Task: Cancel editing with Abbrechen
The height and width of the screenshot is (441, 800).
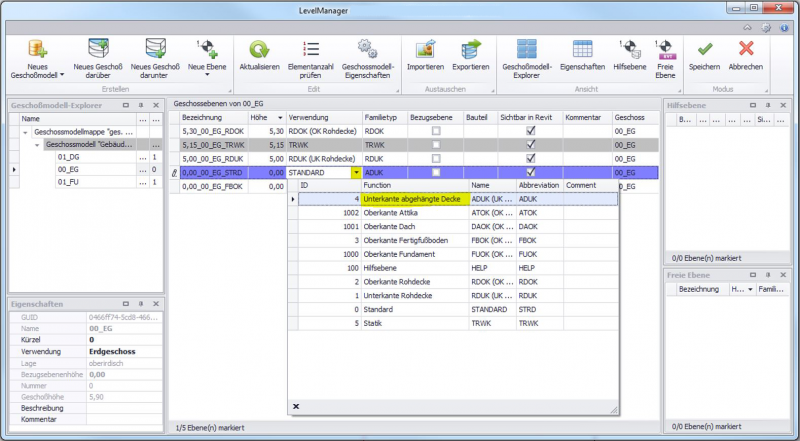Action: tap(745, 48)
